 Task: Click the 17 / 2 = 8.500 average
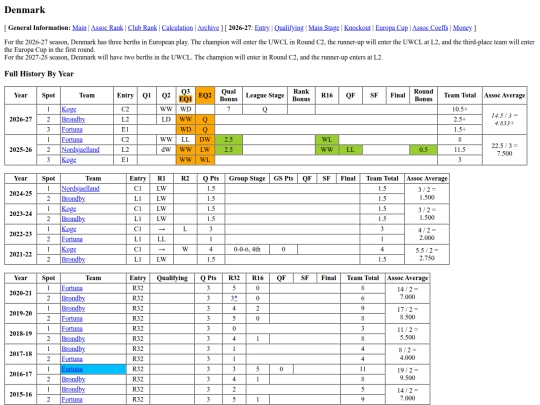pos(407,313)
